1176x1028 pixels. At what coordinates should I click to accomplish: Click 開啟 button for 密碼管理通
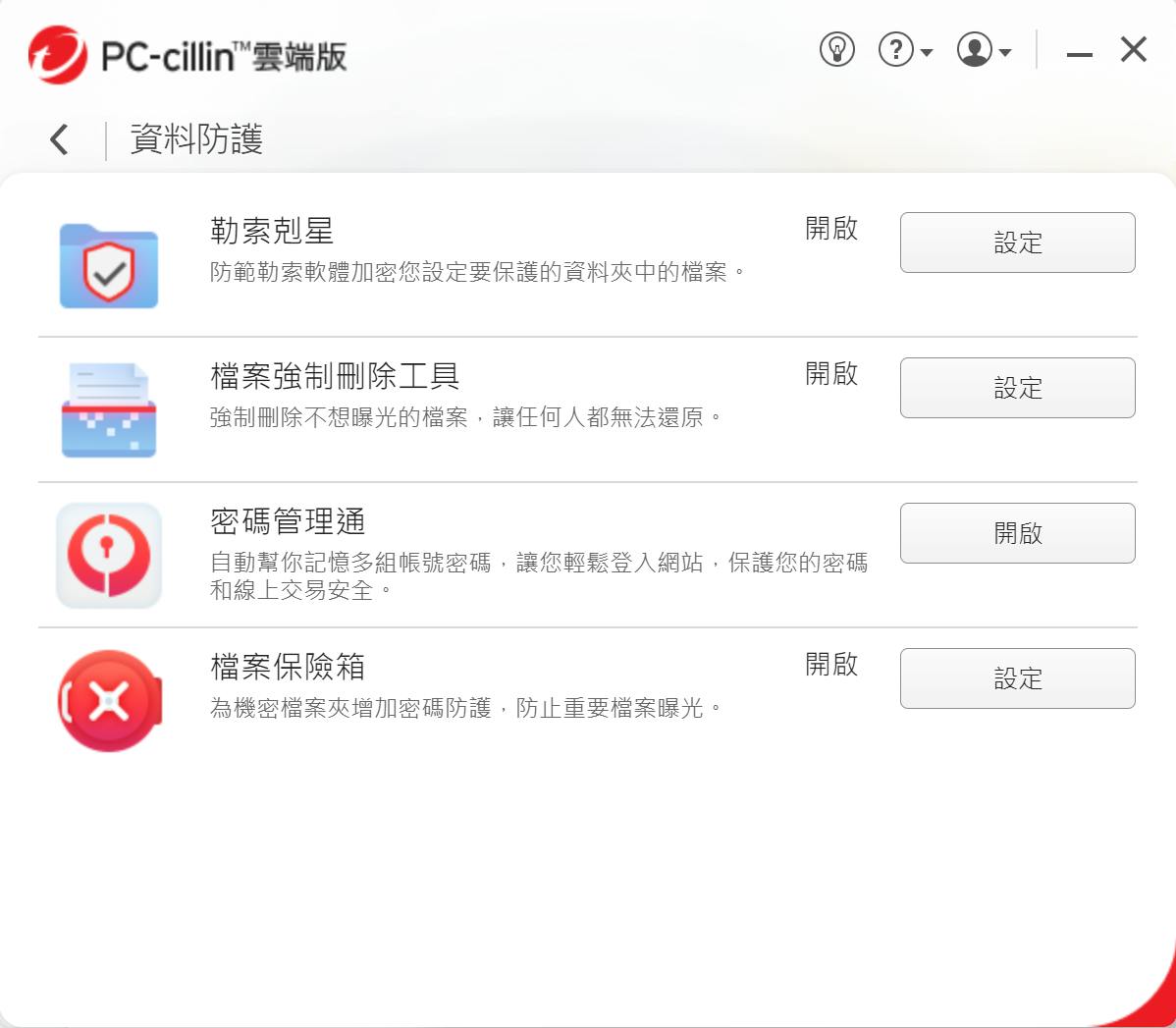(x=1018, y=533)
